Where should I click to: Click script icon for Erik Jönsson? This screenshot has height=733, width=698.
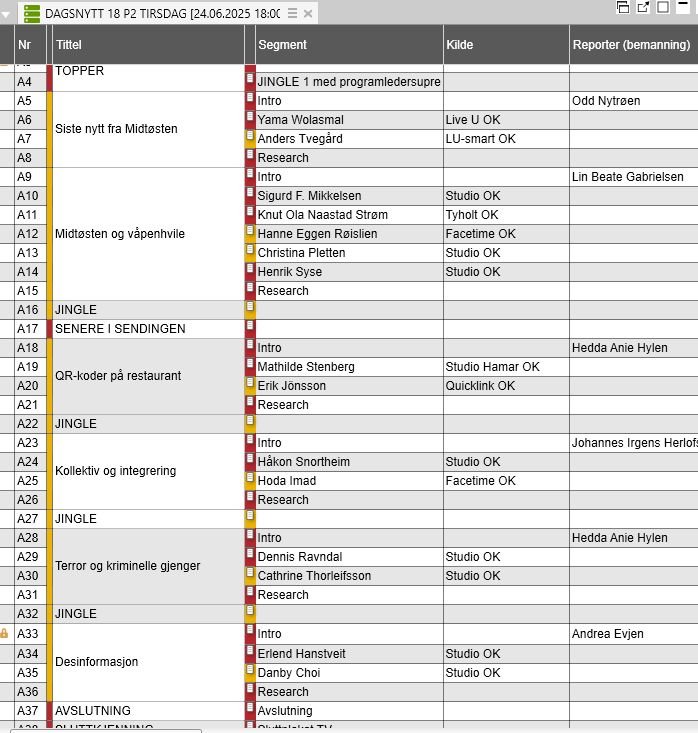coord(250,382)
